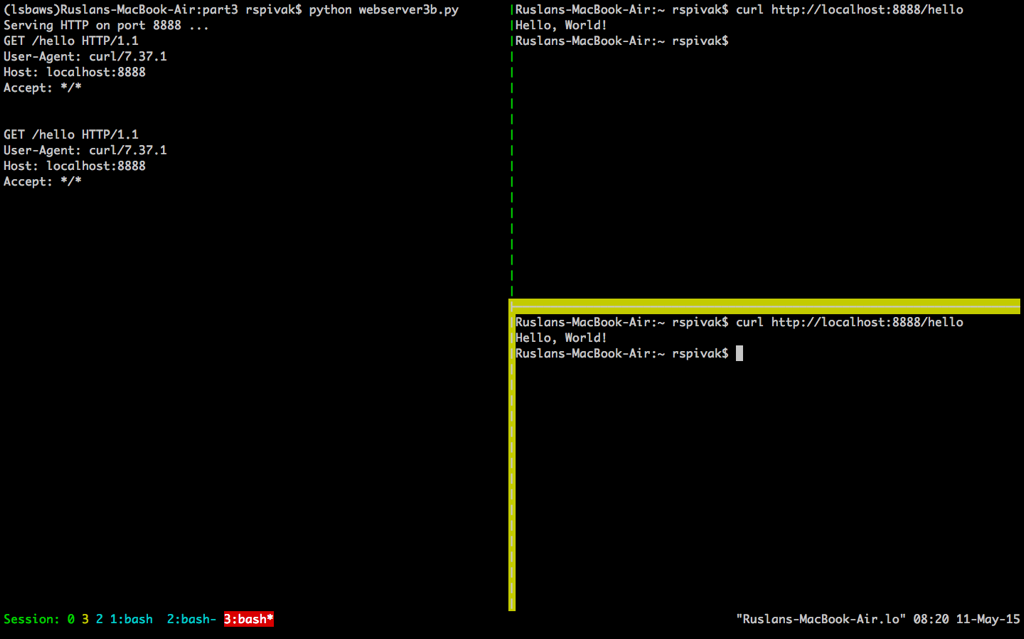Switch to the 1:bash window tab
The width and height of the screenshot is (1024, 639).
click(x=131, y=620)
